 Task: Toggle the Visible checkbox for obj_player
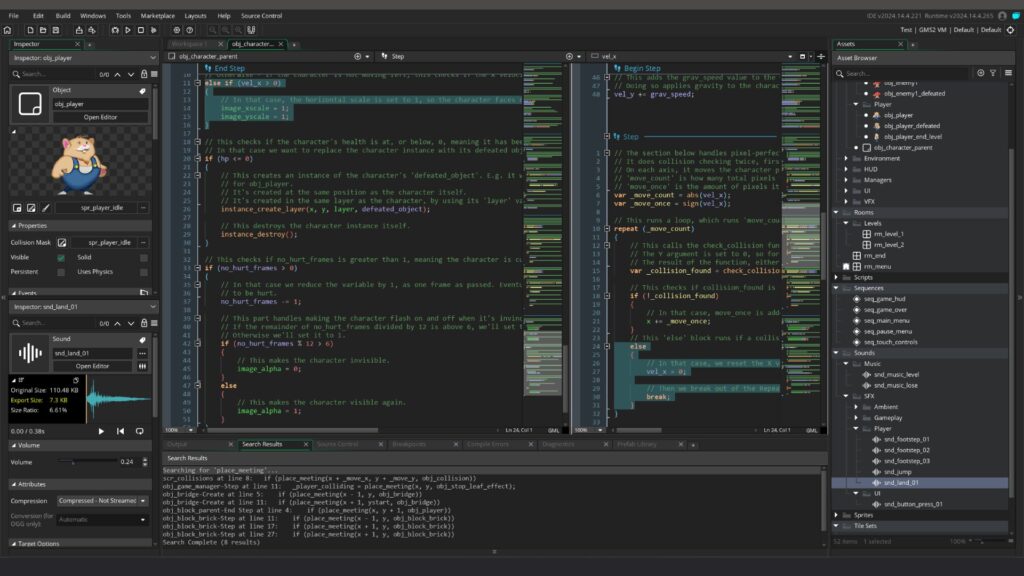(x=61, y=257)
